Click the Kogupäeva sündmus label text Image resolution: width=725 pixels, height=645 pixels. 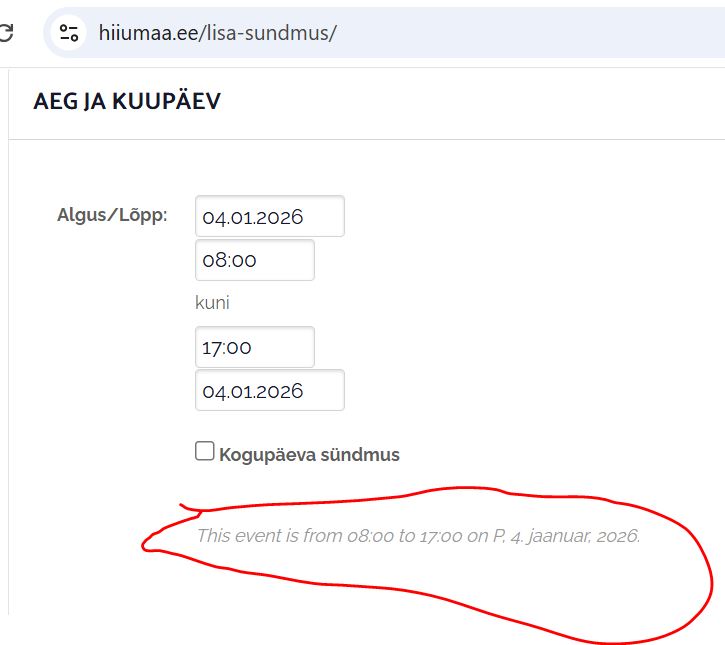(309, 455)
